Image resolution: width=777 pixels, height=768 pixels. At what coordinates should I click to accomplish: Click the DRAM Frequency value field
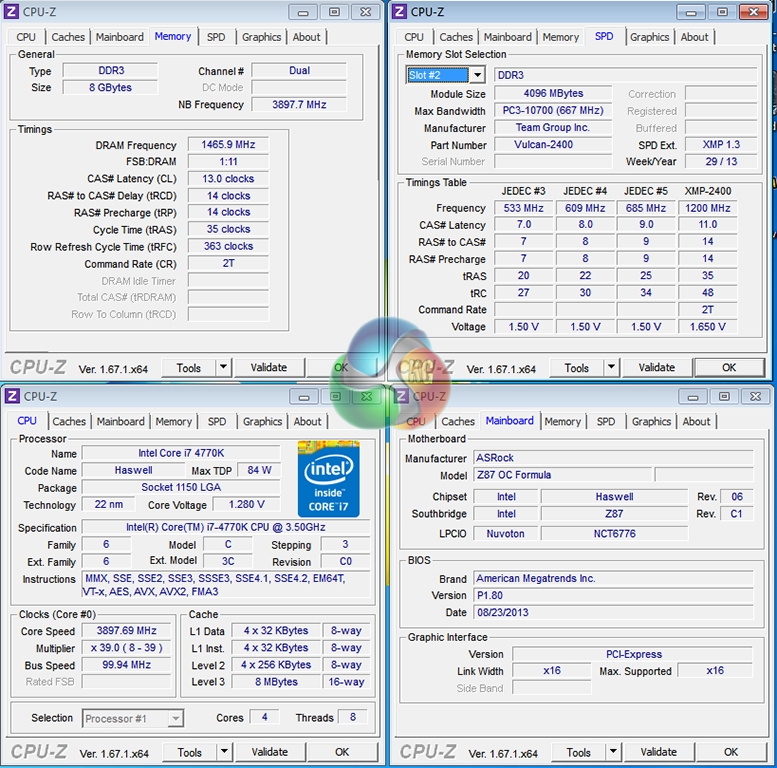pyautogui.click(x=228, y=145)
